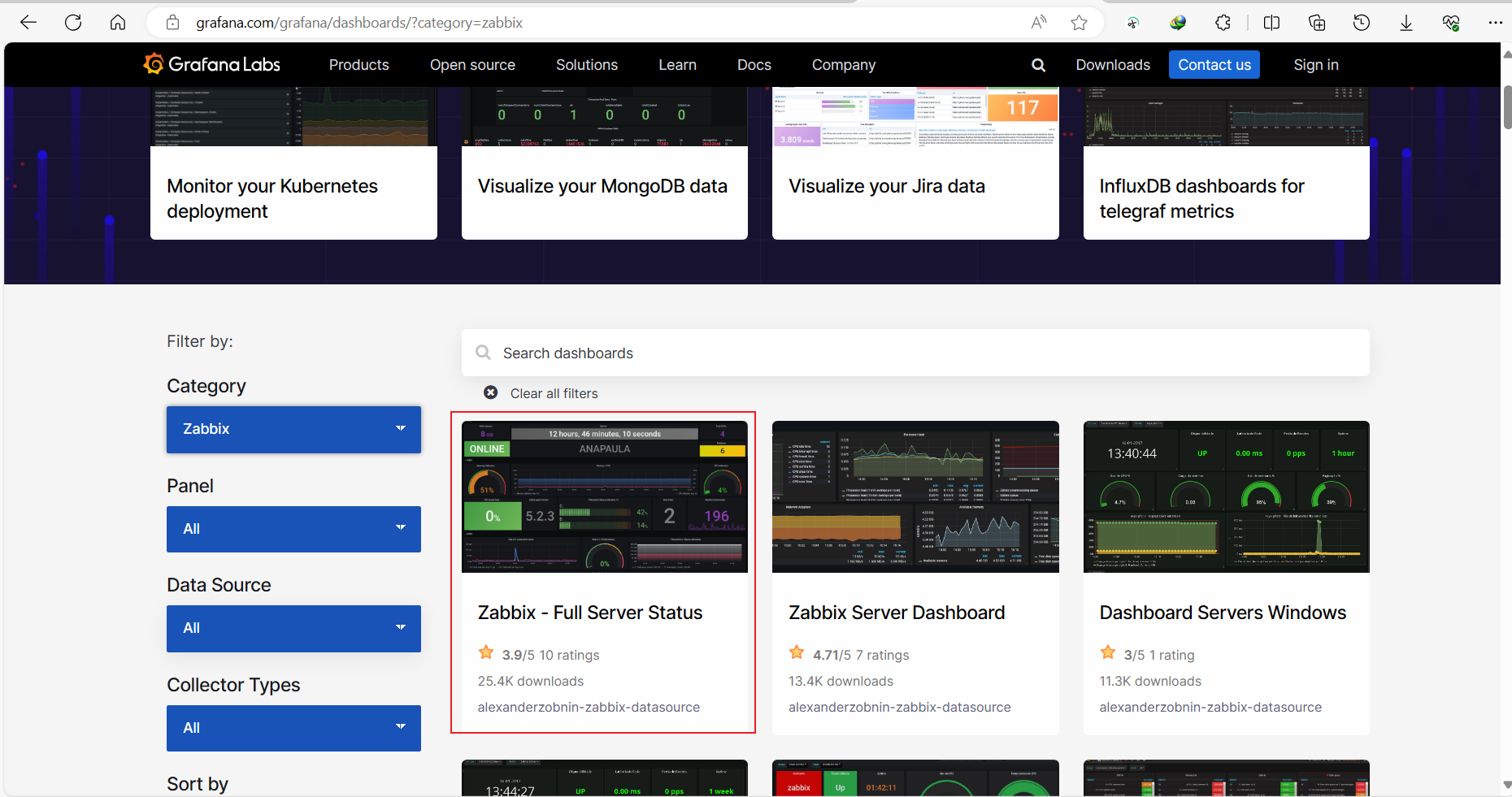Click the Contact us button

point(1214,65)
